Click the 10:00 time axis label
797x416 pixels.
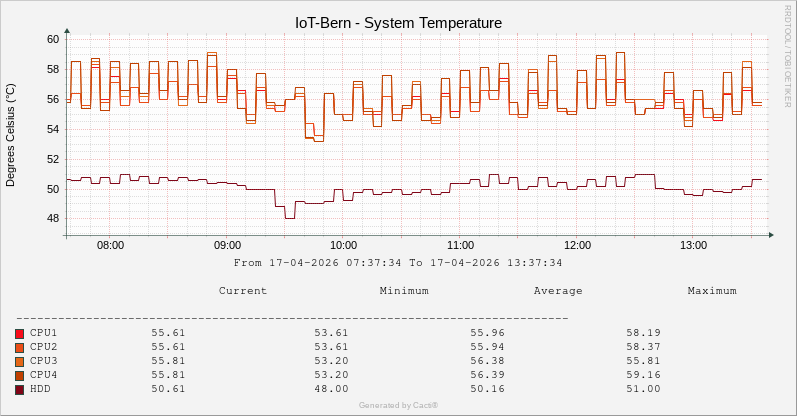(x=344, y=245)
